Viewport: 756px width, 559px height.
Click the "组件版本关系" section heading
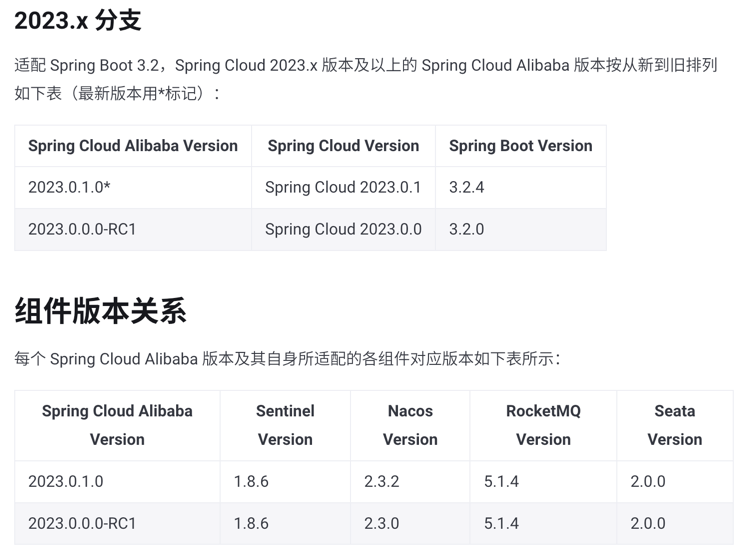pos(100,311)
